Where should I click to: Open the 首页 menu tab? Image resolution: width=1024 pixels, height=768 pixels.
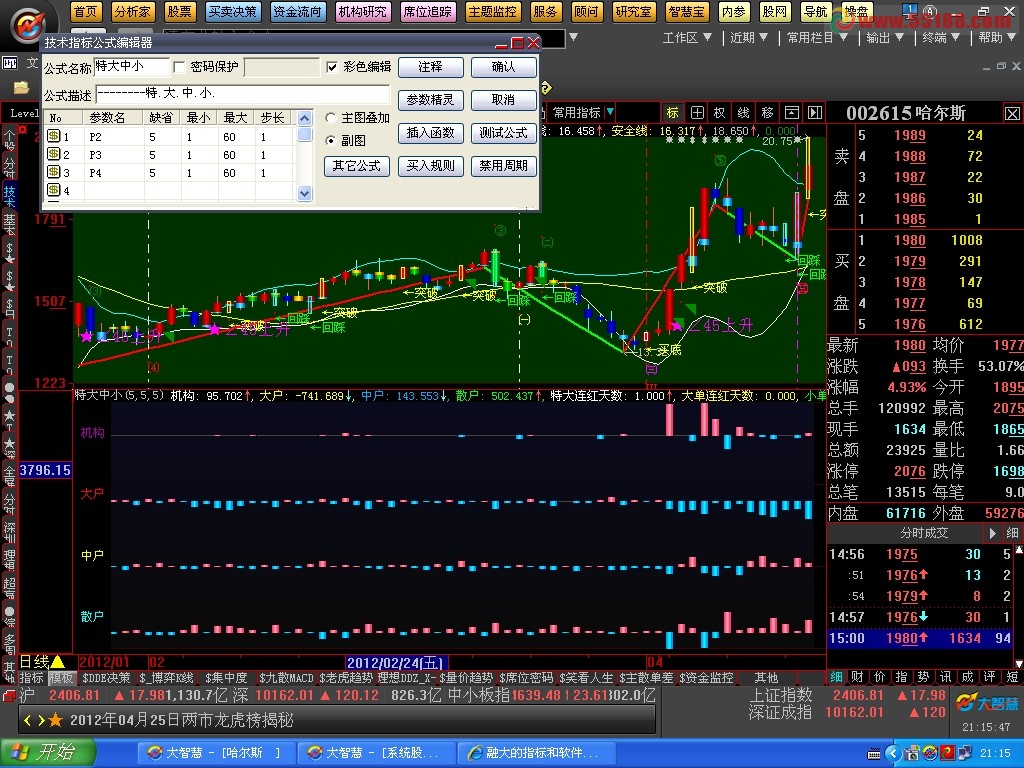point(86,12)
